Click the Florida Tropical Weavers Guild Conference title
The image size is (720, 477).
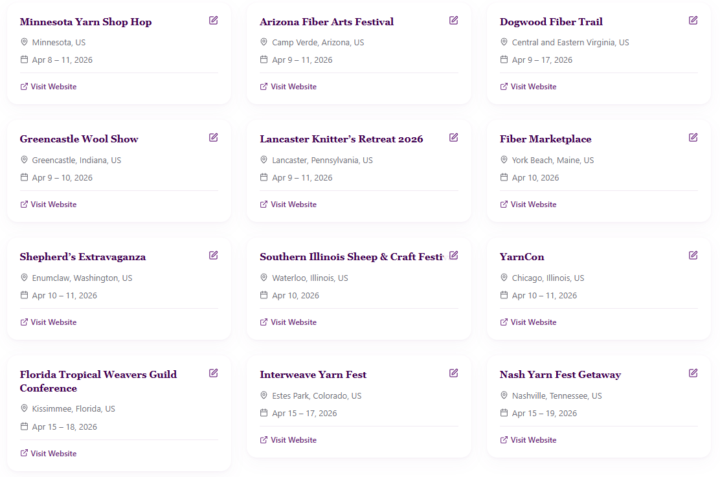98,381
